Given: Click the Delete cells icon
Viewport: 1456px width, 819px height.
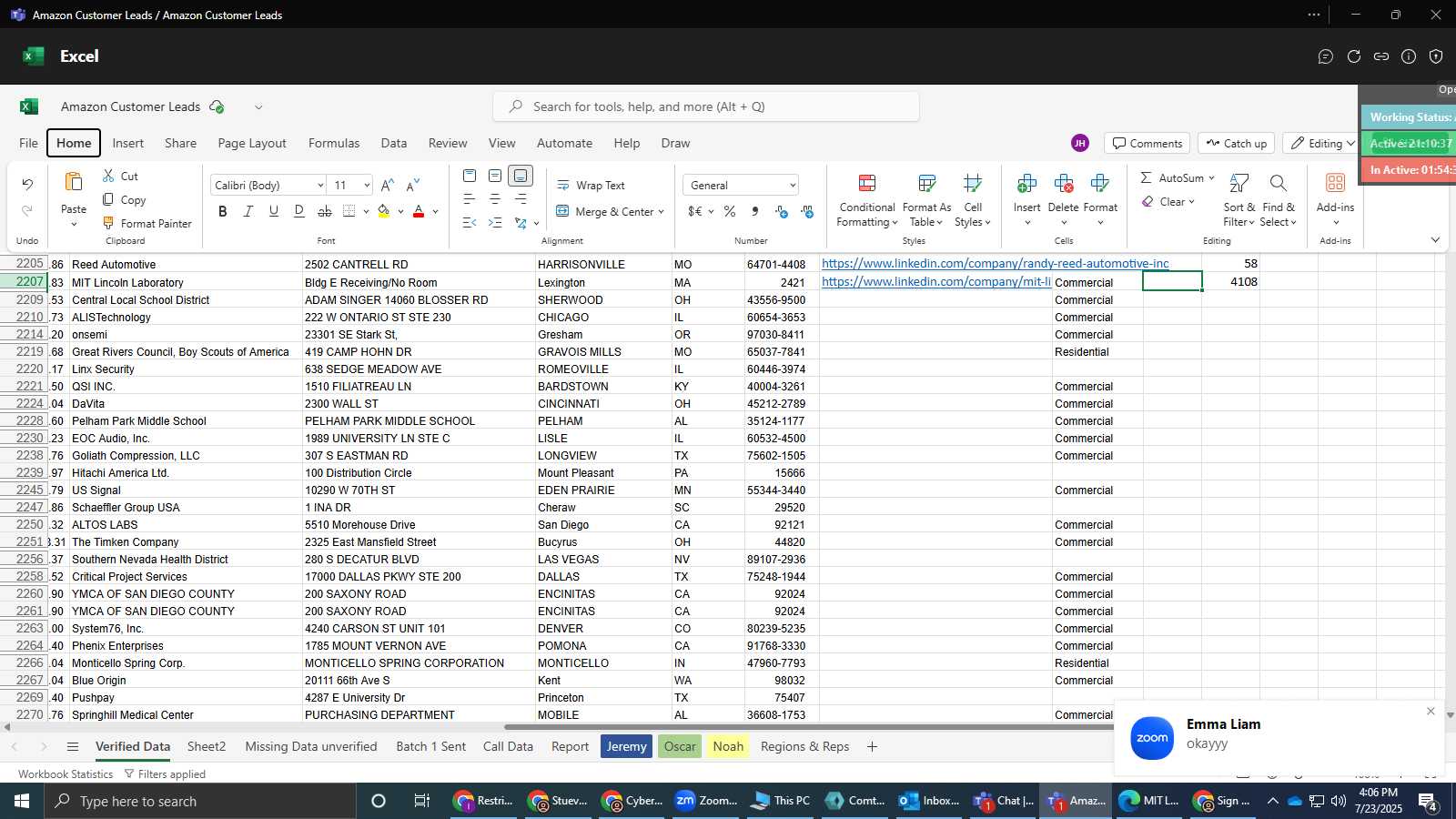Looking at the screenshot, I should 1063,184.
